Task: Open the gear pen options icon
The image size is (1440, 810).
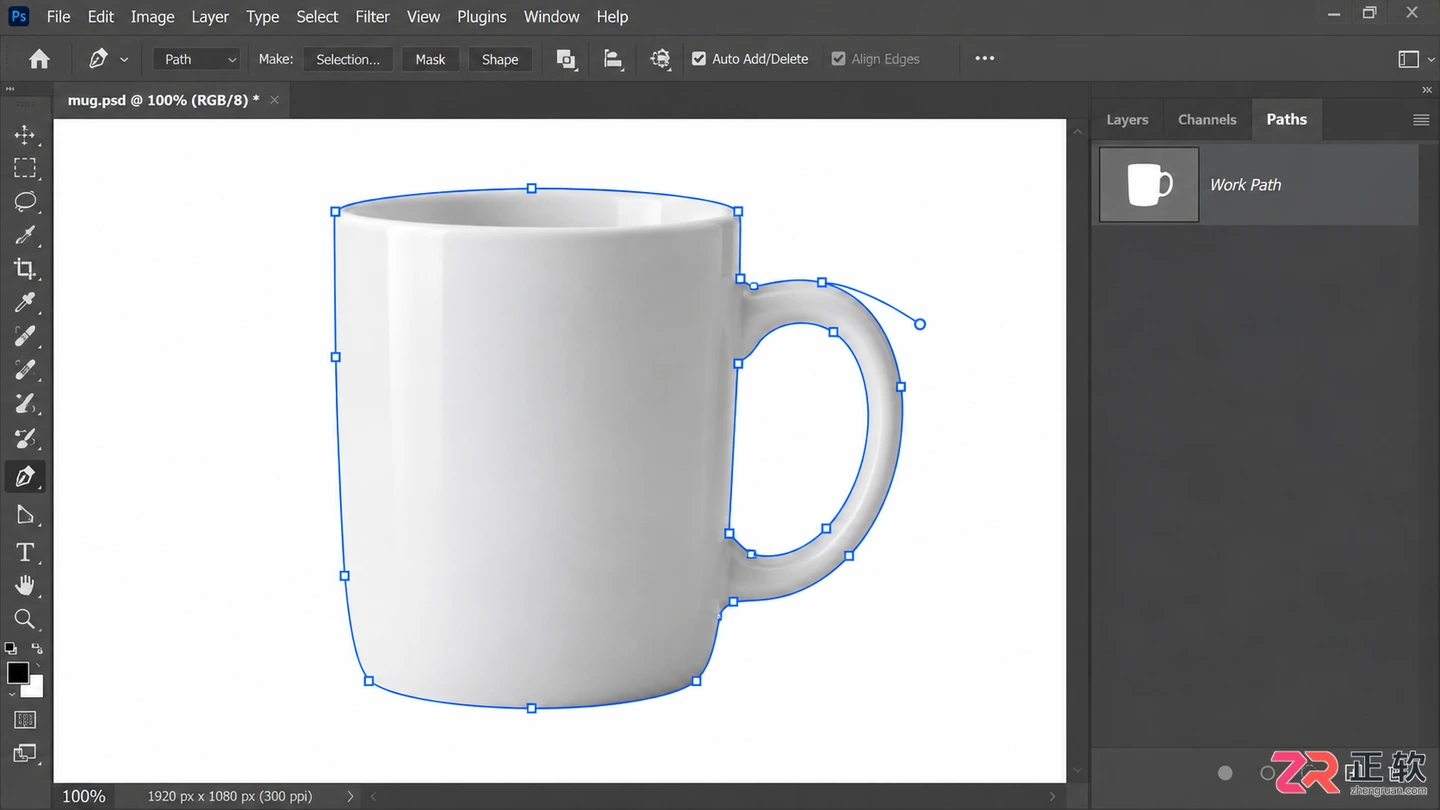Action: 660,59
